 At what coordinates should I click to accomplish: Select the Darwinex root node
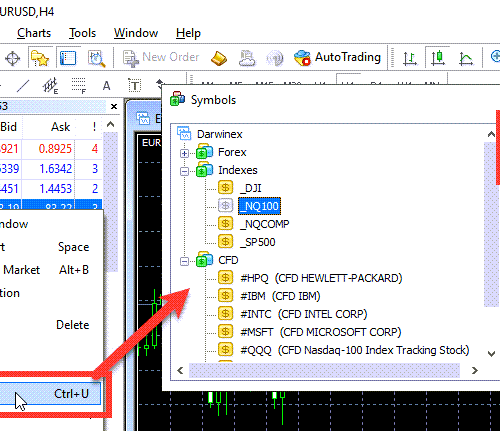pyautogui.click(x=220, y=134)
